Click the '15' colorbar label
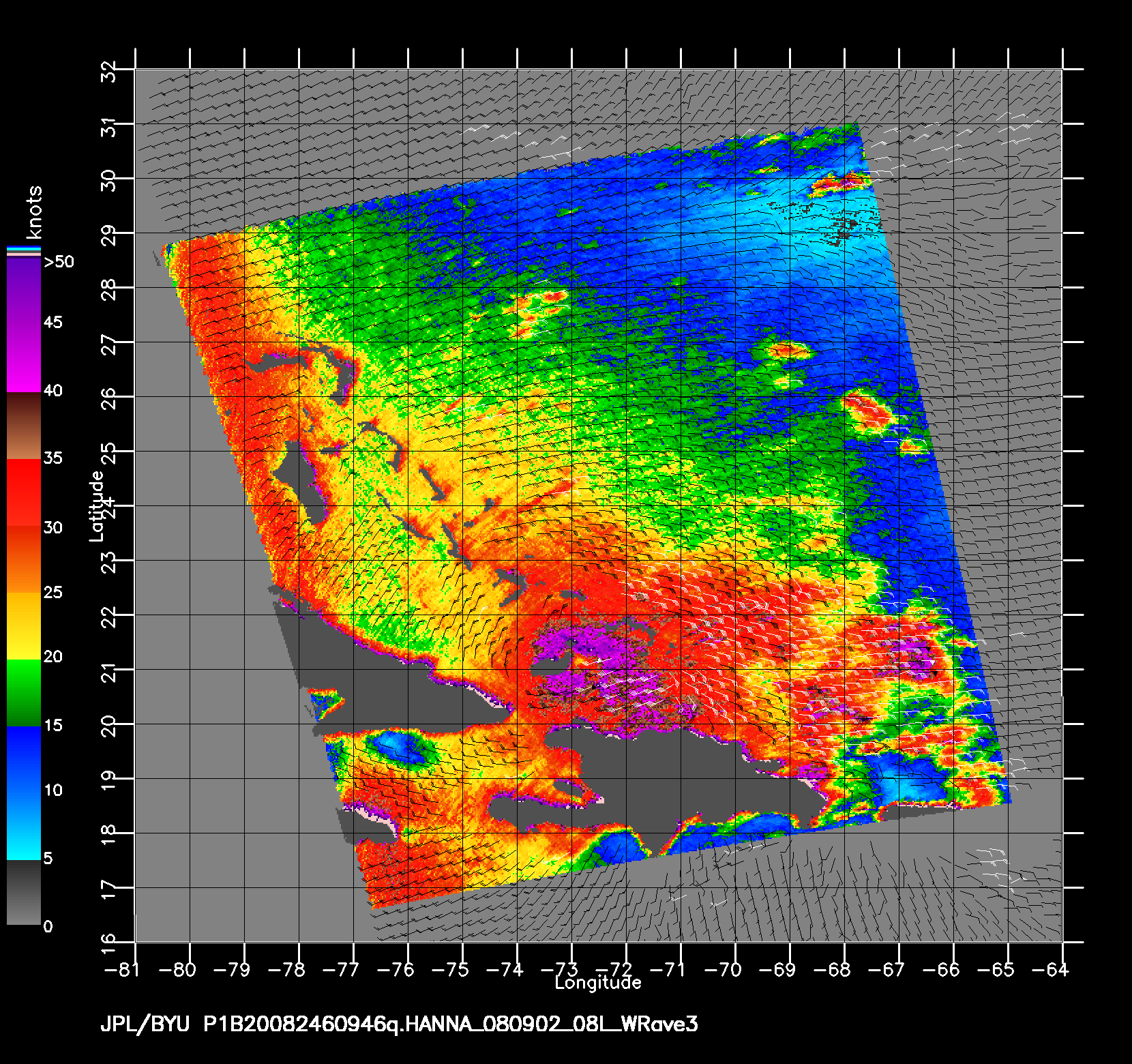This screenshot has width=1132, height=1064. (53, 725)
